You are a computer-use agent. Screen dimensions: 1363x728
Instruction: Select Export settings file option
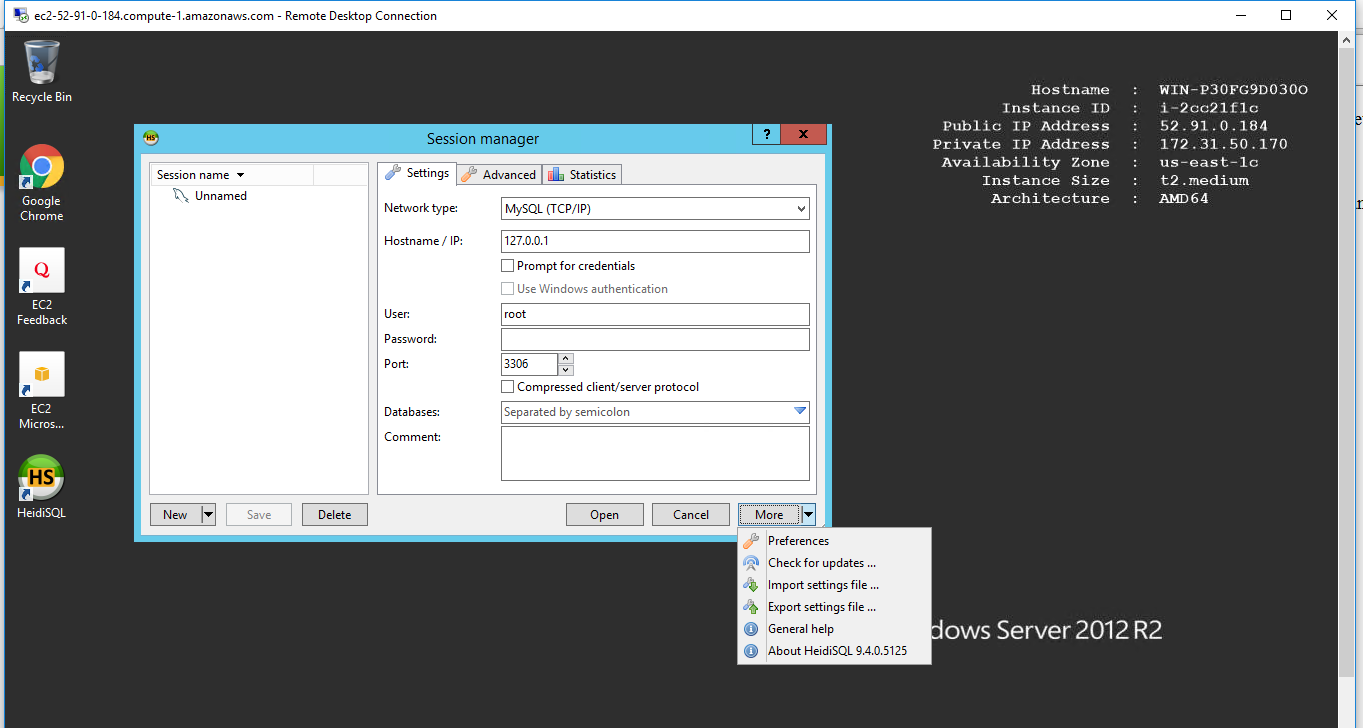coord(821,607)
